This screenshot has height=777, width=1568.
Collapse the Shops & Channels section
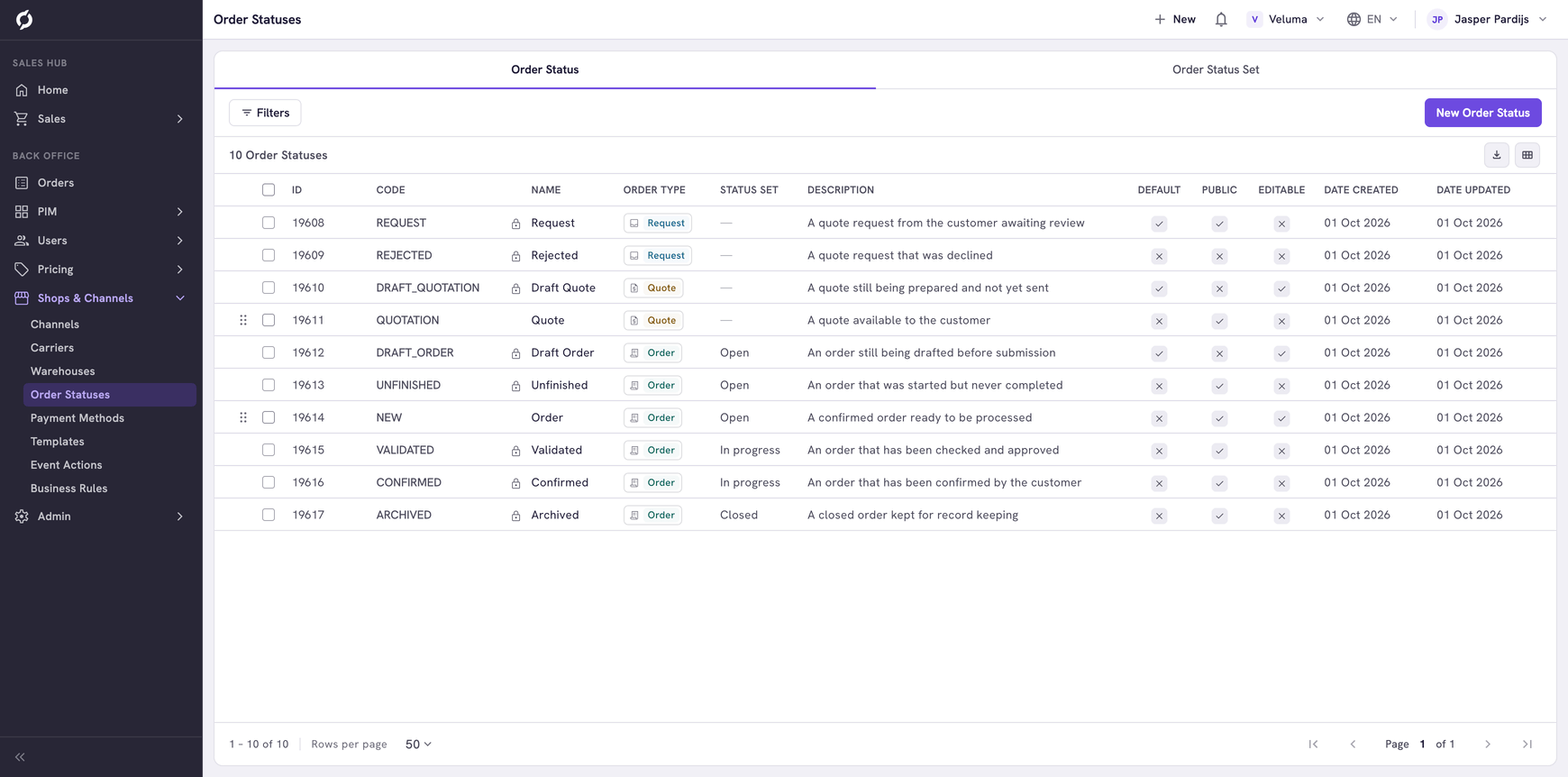[x=101, y=298]
